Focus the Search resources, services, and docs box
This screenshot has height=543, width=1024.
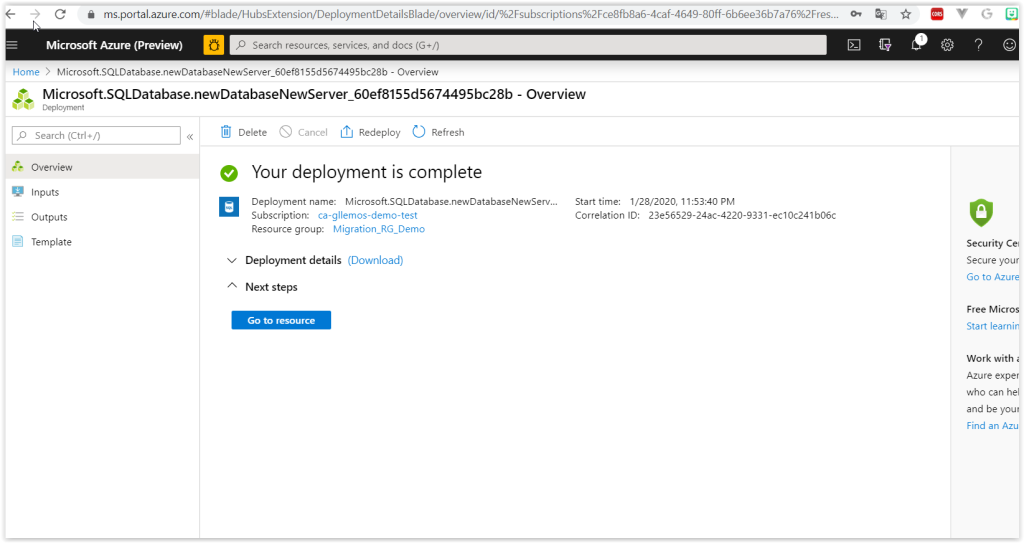click(x=528, y=45)
